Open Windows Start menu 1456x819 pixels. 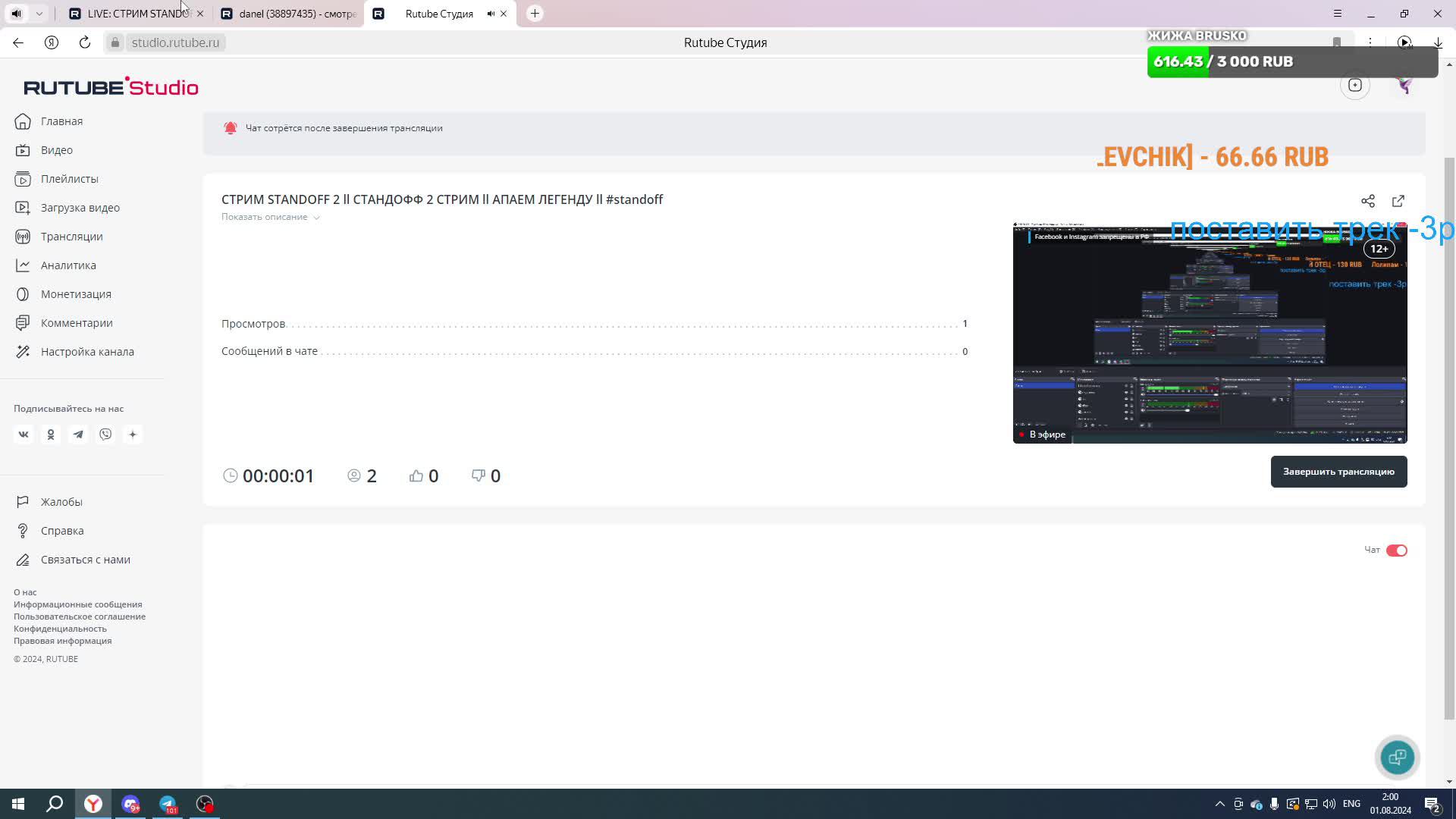click(x=18, y=804)
